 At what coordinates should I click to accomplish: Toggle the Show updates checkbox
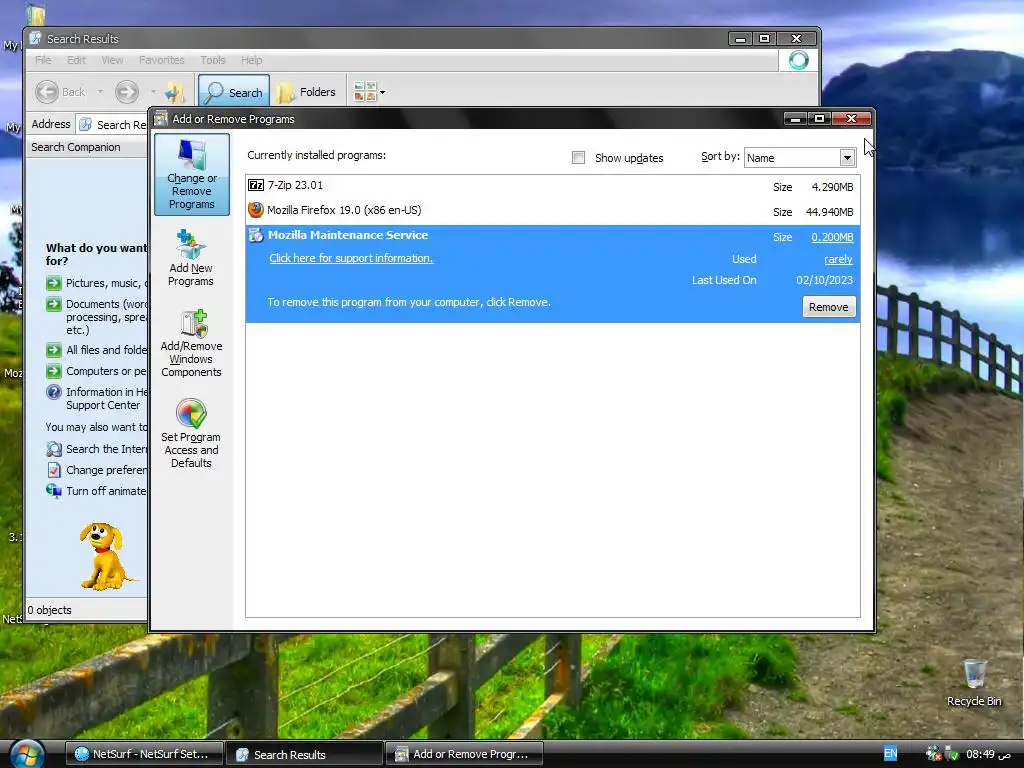(x=578, y=157)
